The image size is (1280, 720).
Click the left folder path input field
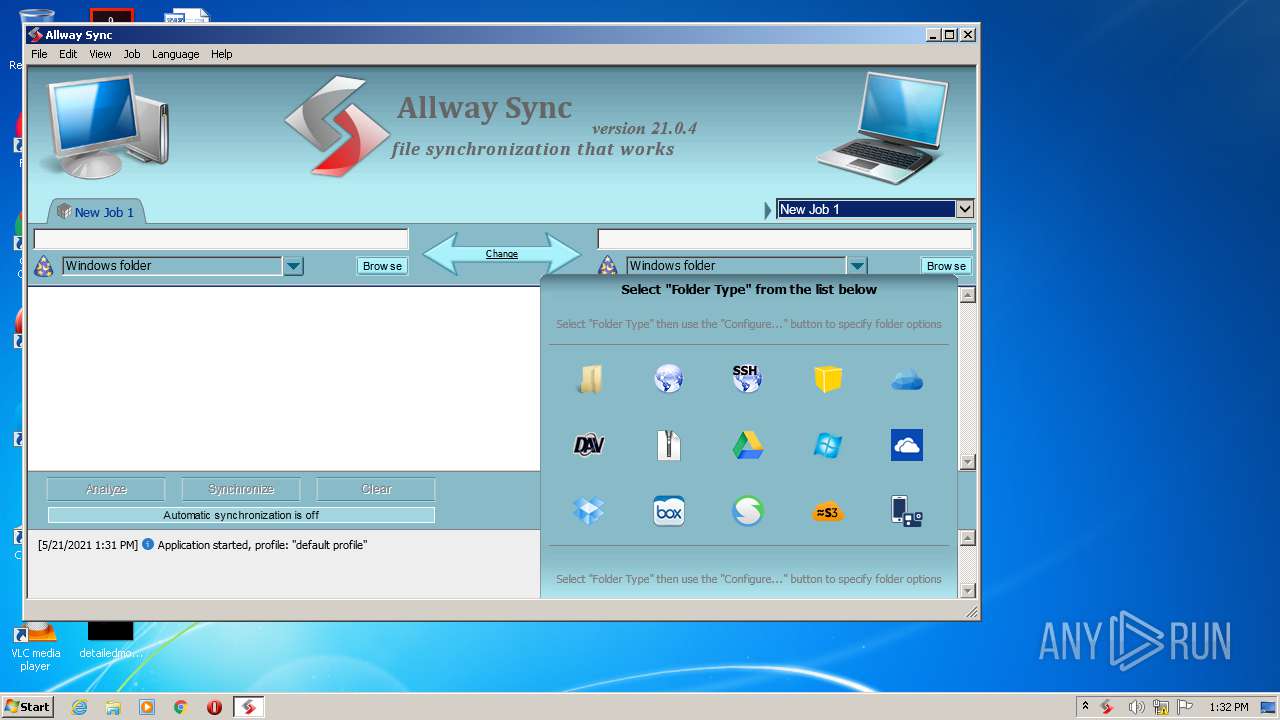click(x=221, y=239)
